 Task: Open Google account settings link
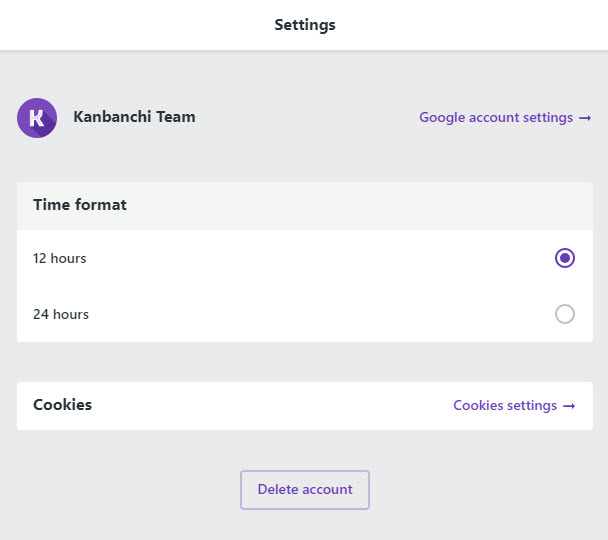(x=505, y=117)
